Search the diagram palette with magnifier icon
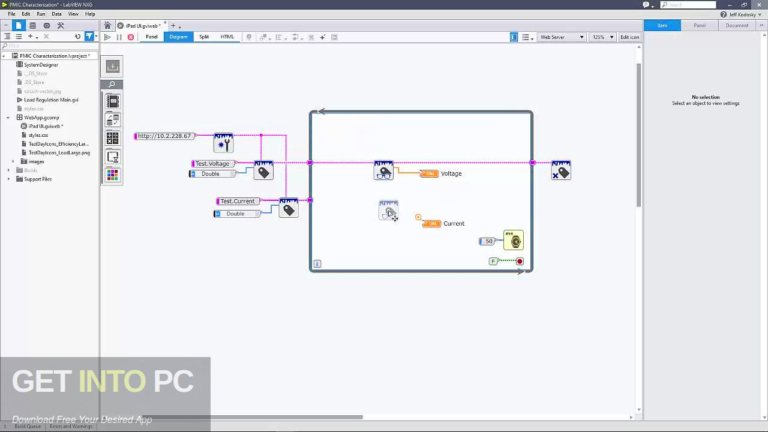This screenshot has height=432, width=768. [112, 84]
